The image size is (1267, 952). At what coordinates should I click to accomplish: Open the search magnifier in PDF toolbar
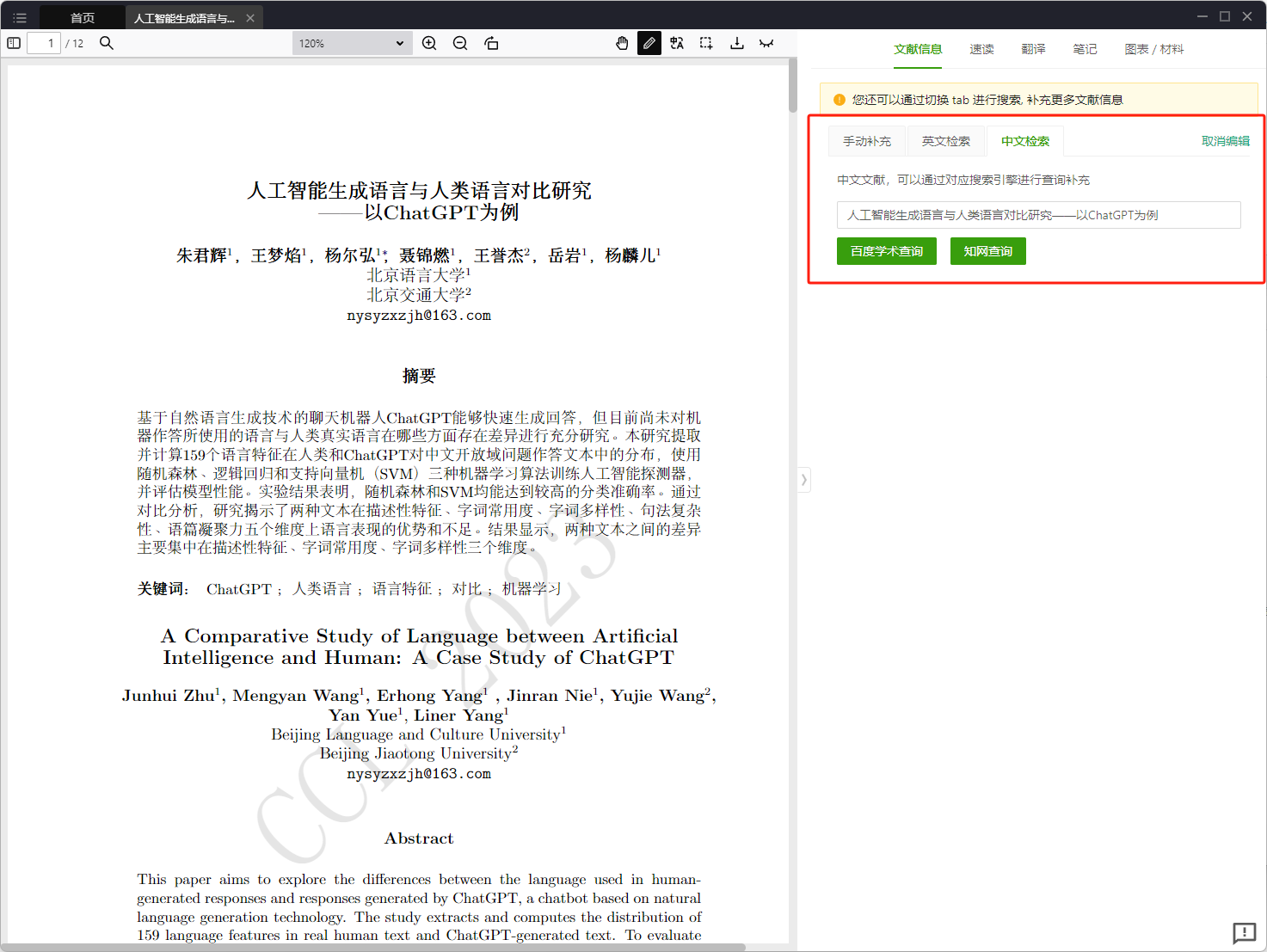(x=107, y=43)
